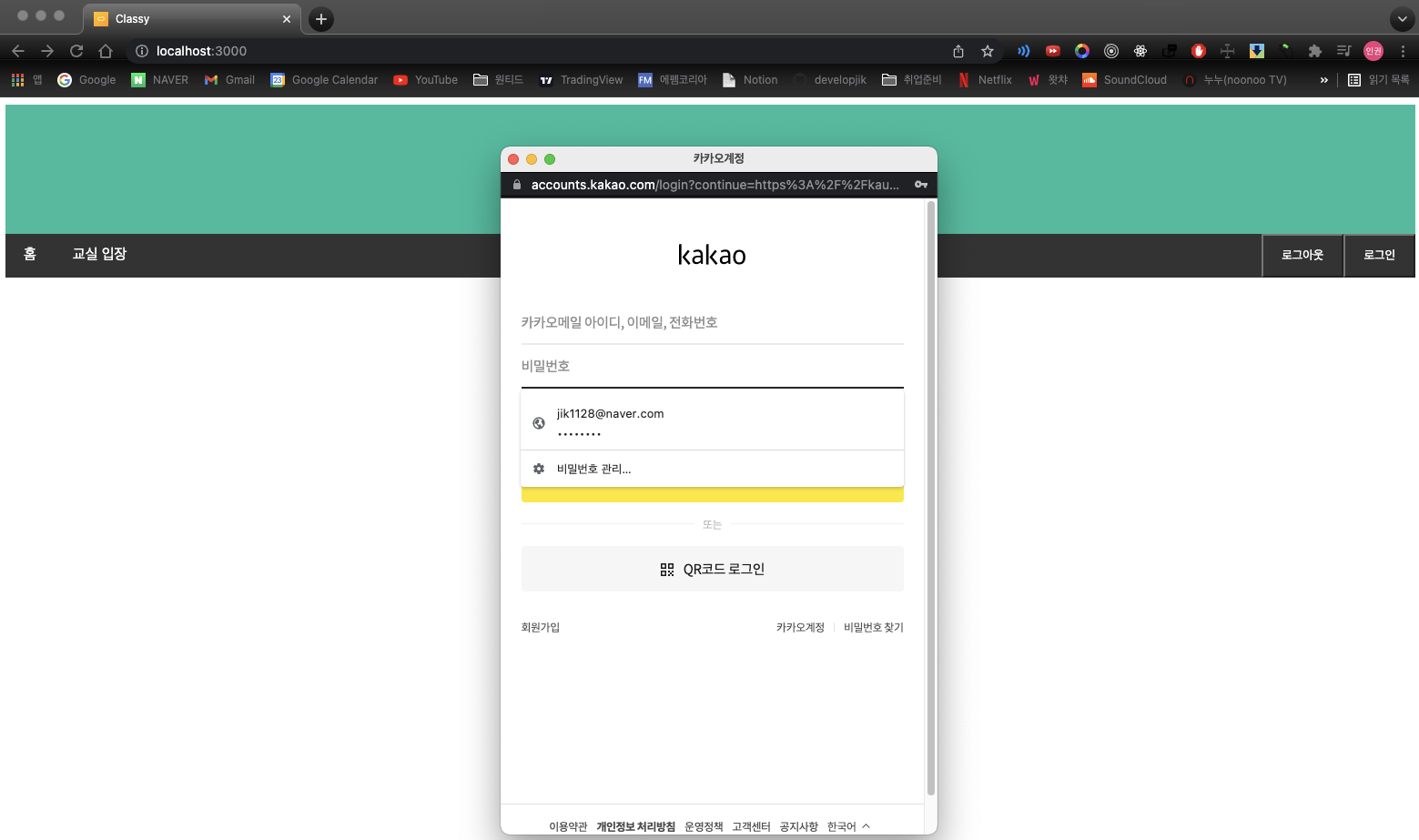Click lock icon in Kakao popup address bar

[517, 185]
